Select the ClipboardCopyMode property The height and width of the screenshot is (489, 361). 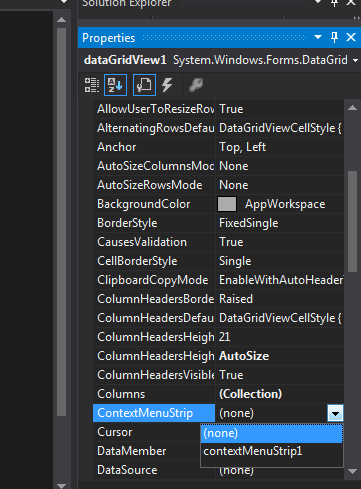tap(153, 280)
